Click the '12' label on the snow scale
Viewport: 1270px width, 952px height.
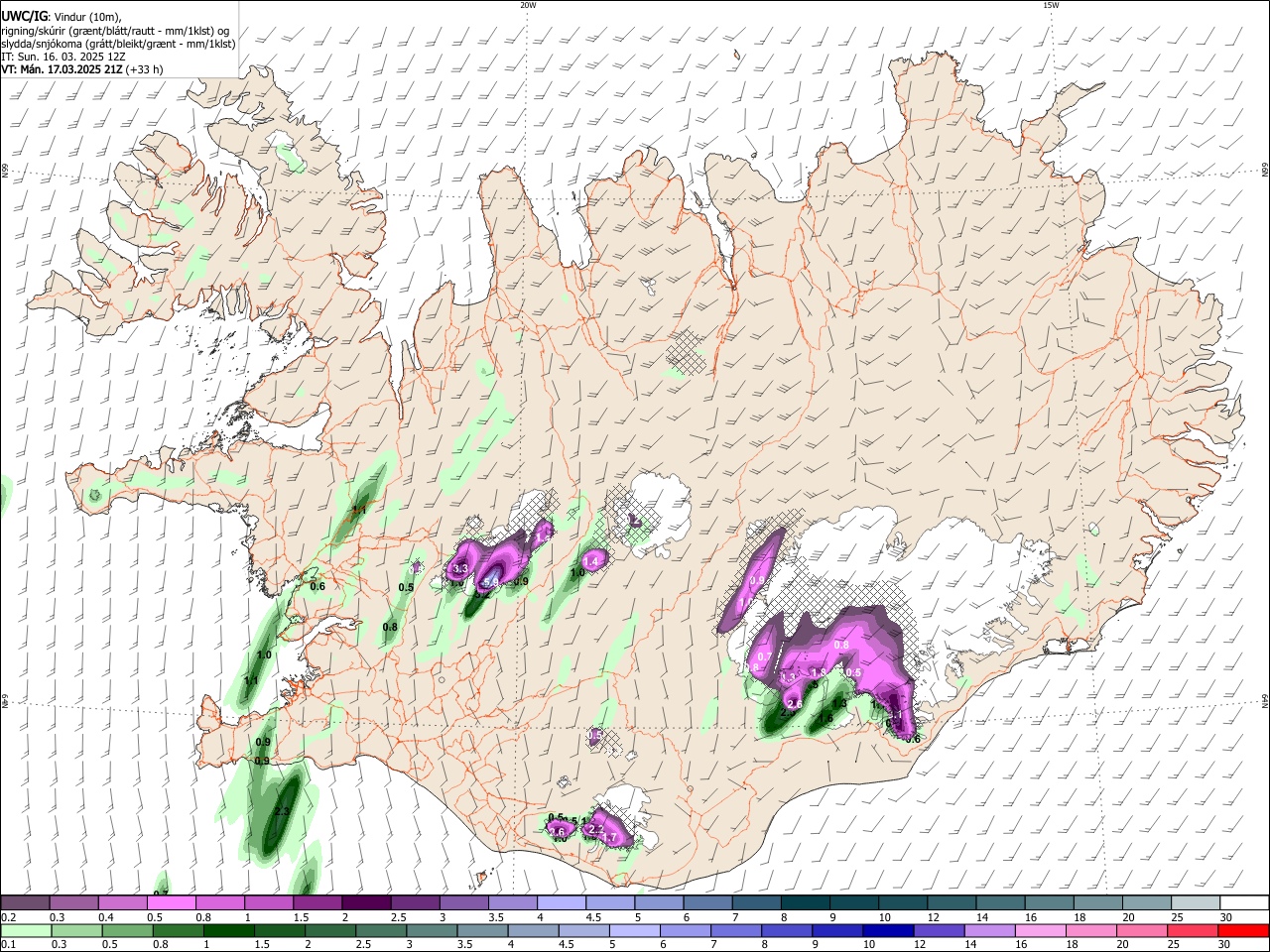(x=932, y=917)
